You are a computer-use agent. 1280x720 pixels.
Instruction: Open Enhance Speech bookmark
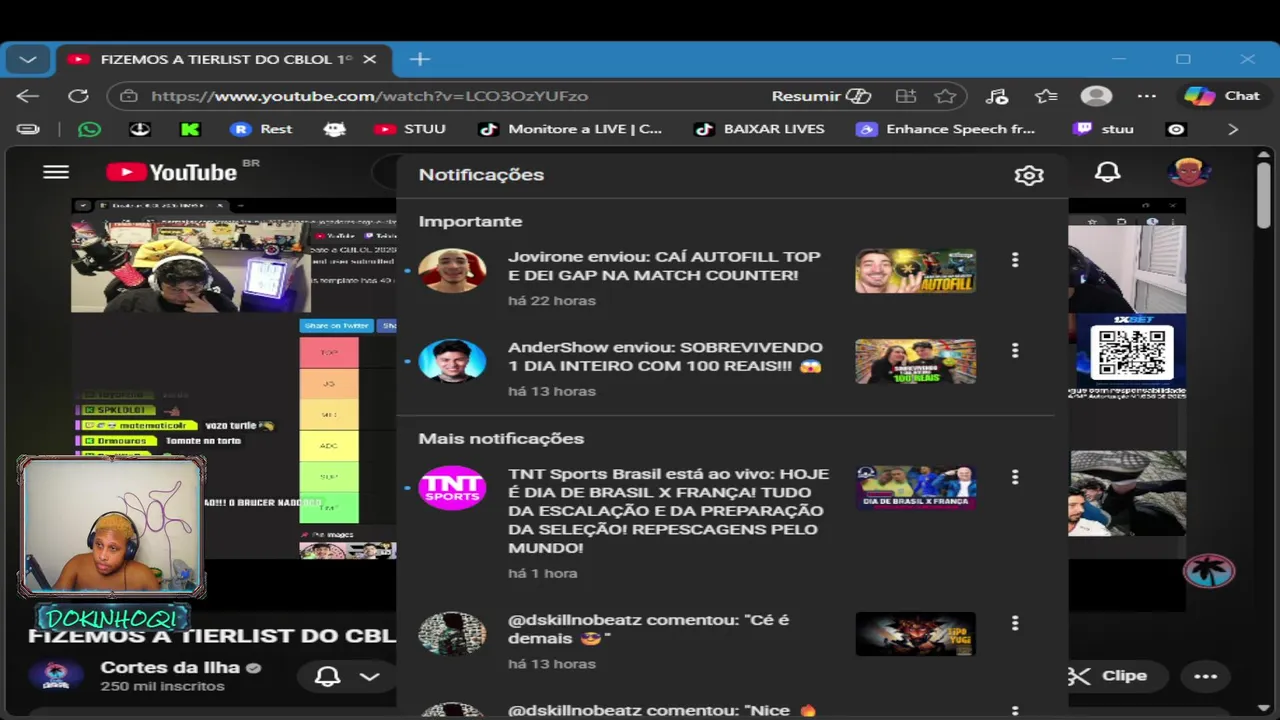pos(946,129)
